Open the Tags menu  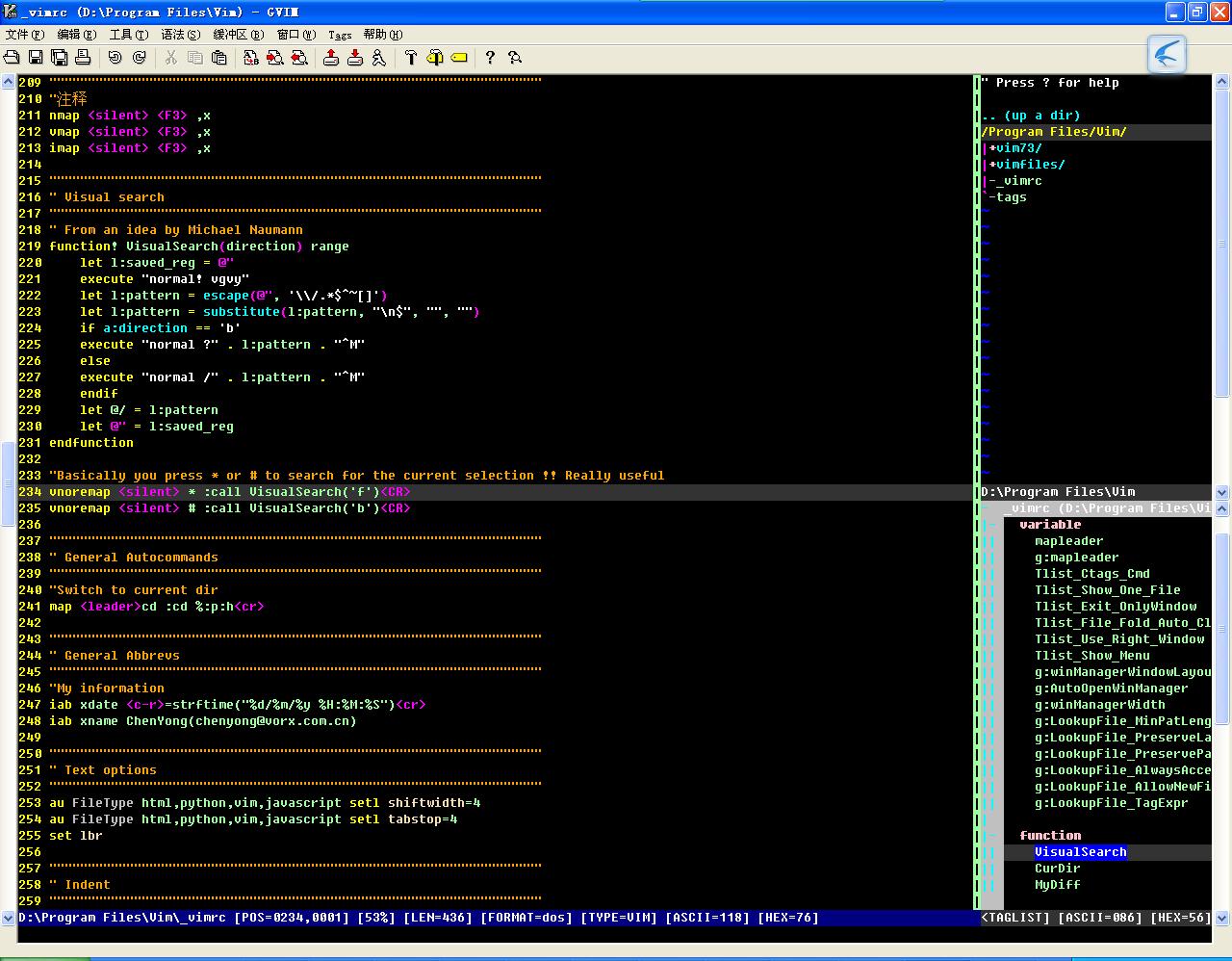click(x=339, y=35)
